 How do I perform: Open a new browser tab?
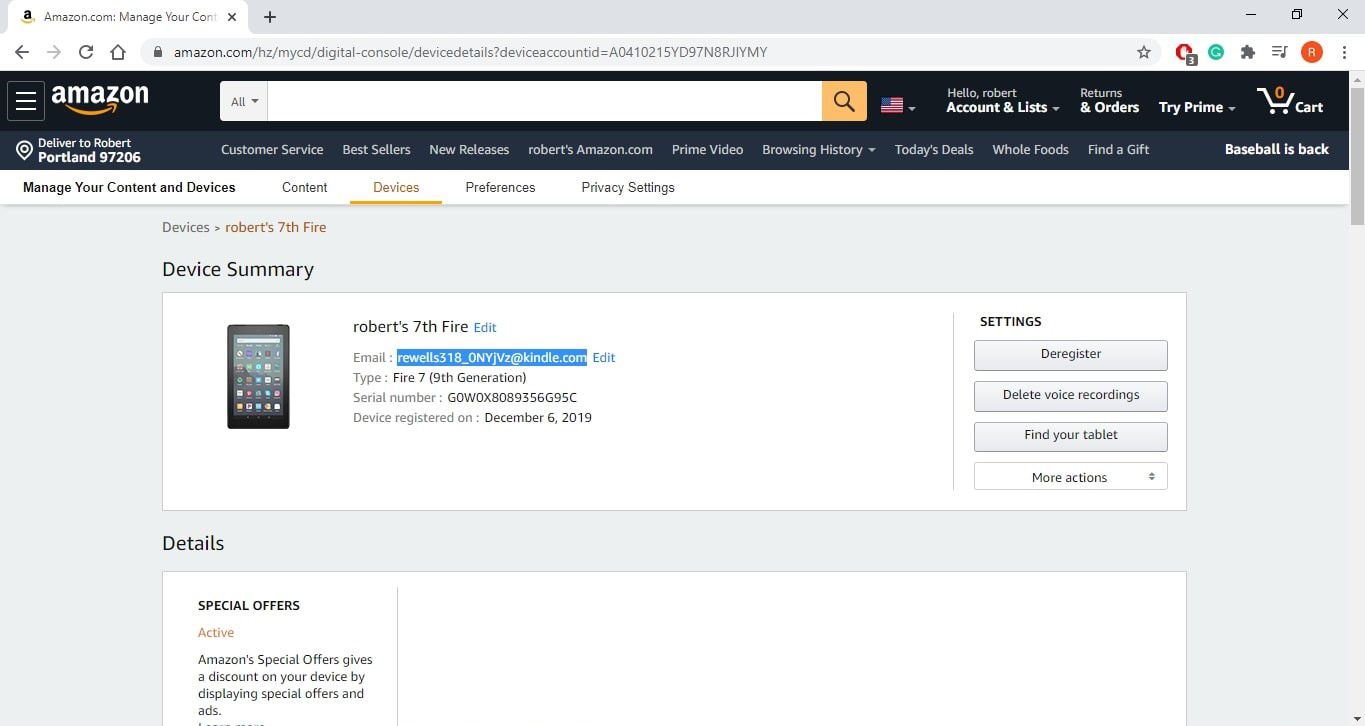[270, 17]
